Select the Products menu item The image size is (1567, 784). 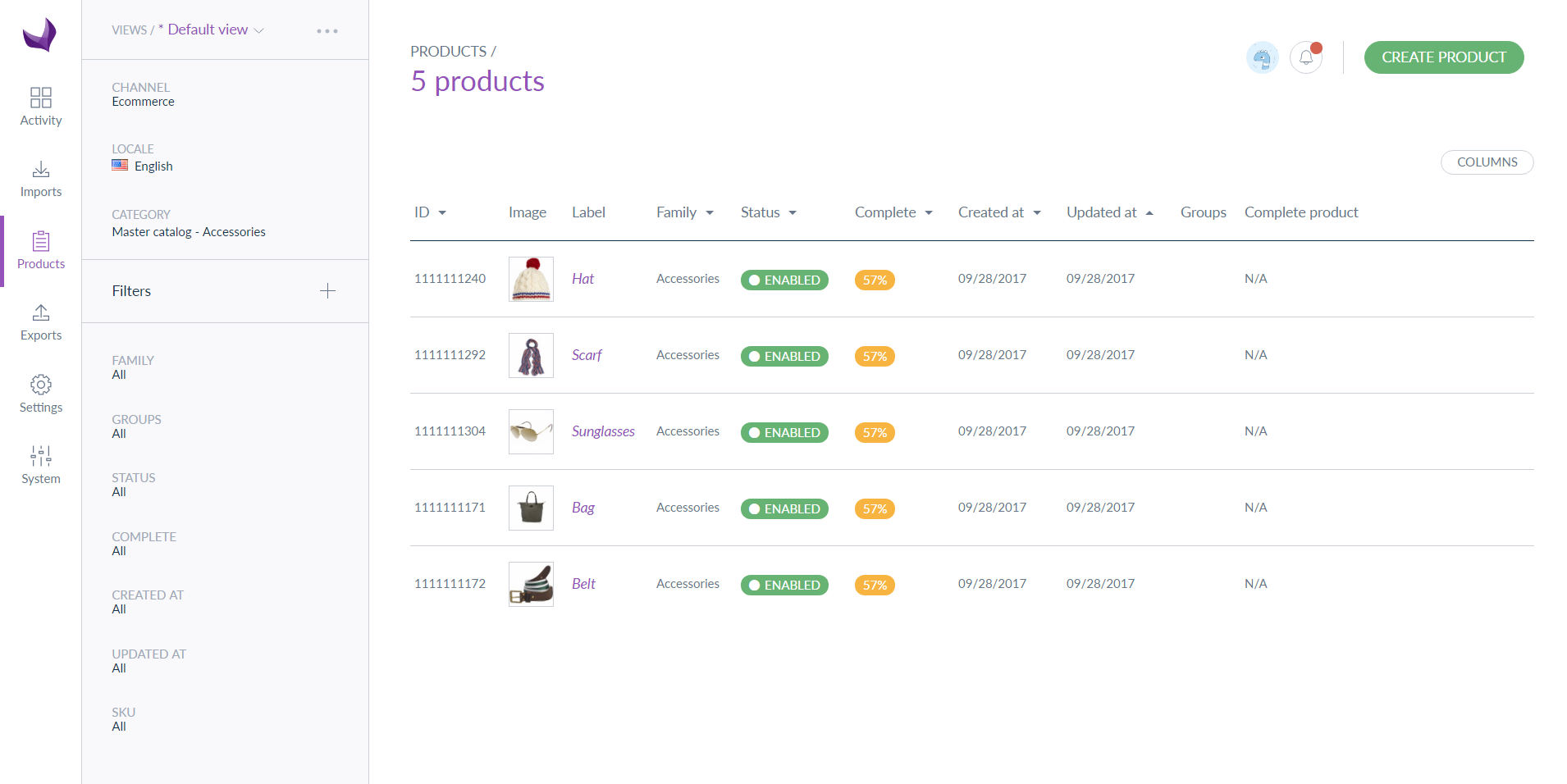[x=40, y=251]
